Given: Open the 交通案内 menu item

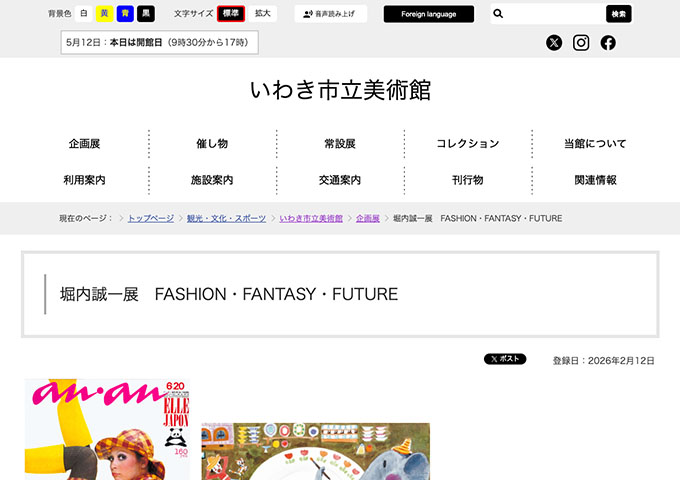Looking at the screenshot, I should pyautogui.click(x=340, y=180).
